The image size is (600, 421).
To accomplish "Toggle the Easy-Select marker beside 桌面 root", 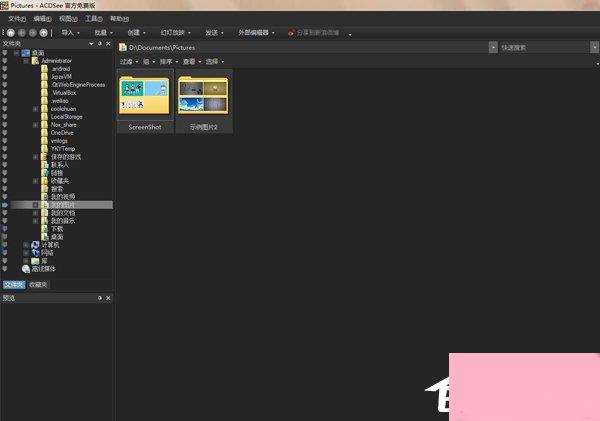I will (x=5, y=52).
